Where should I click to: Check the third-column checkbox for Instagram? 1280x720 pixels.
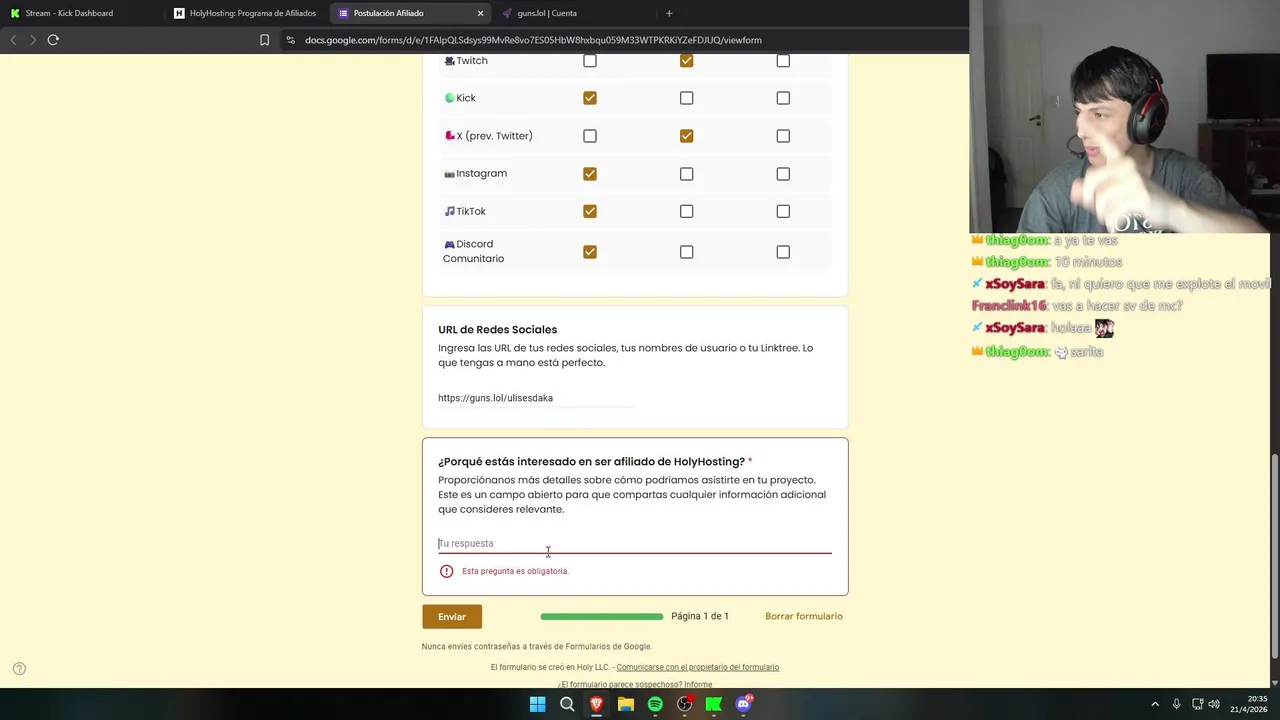coord(783,174)
